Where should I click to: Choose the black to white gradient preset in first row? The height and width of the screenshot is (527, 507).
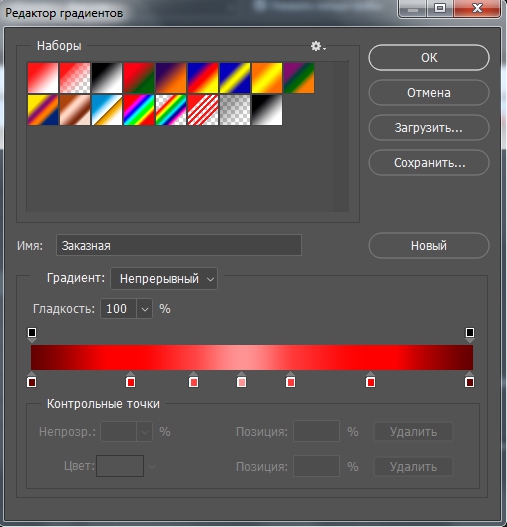pos(107,78)
